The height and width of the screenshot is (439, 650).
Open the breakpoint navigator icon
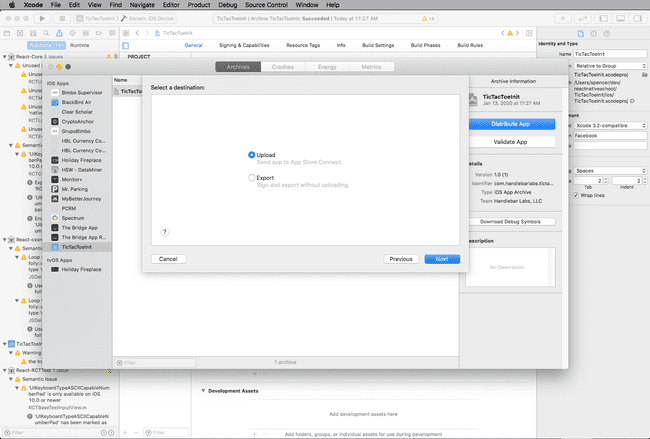99,33
